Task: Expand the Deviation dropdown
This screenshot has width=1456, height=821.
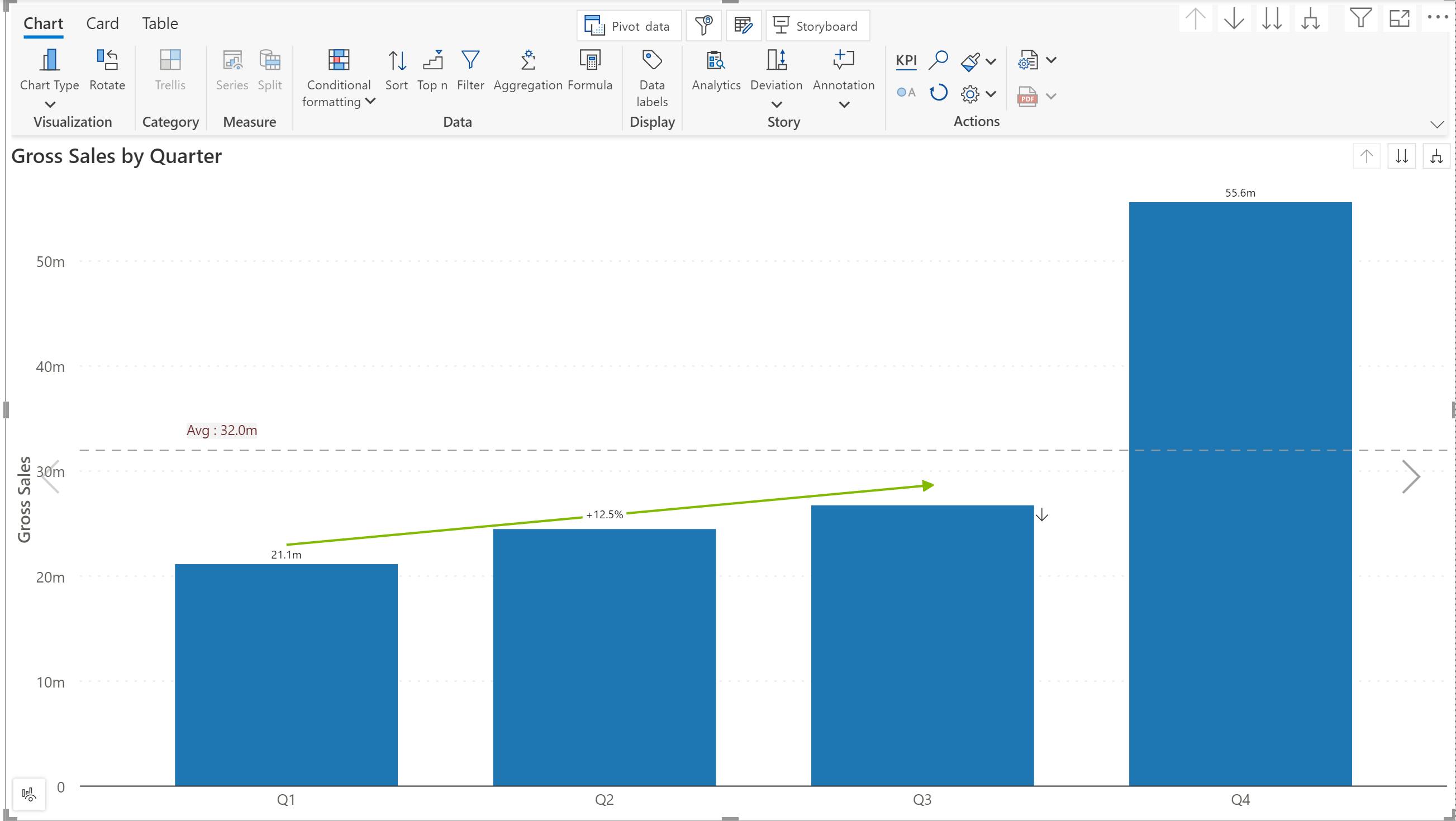Action: 776,104
